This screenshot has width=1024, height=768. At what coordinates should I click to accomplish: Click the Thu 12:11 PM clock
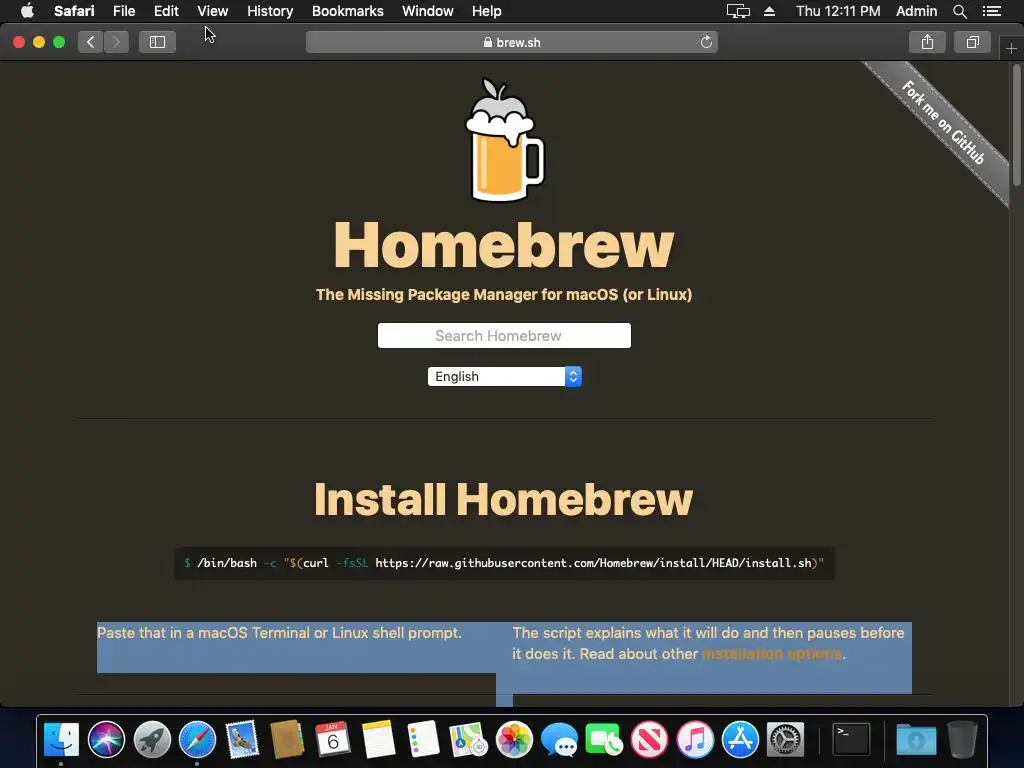pos(838,11)
